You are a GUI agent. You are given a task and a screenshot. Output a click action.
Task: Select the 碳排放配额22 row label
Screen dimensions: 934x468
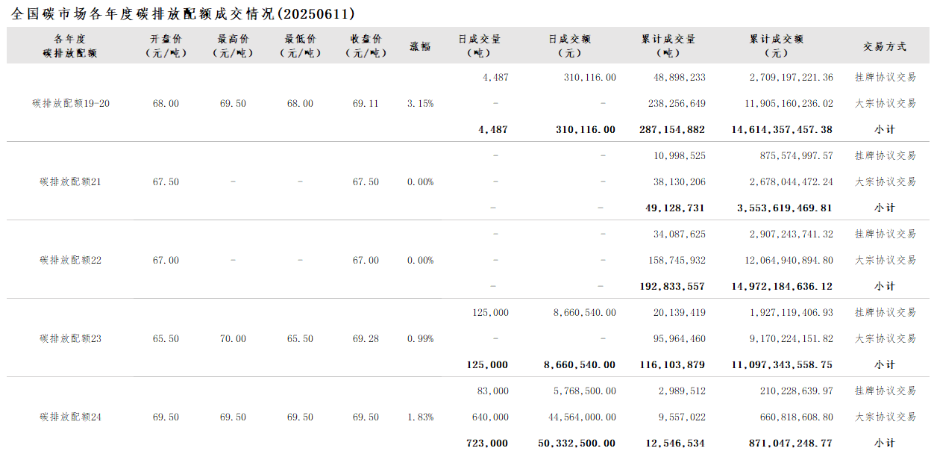coord(71,260)
